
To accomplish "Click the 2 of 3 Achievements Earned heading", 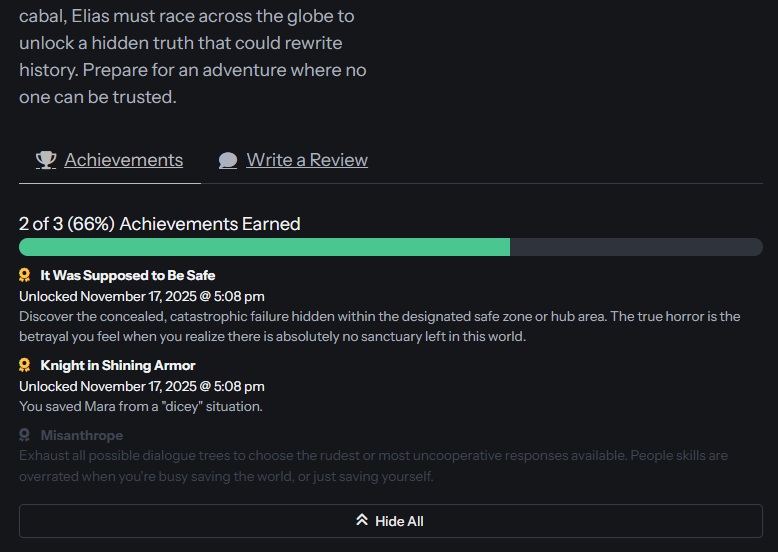I will pos(160,223).
